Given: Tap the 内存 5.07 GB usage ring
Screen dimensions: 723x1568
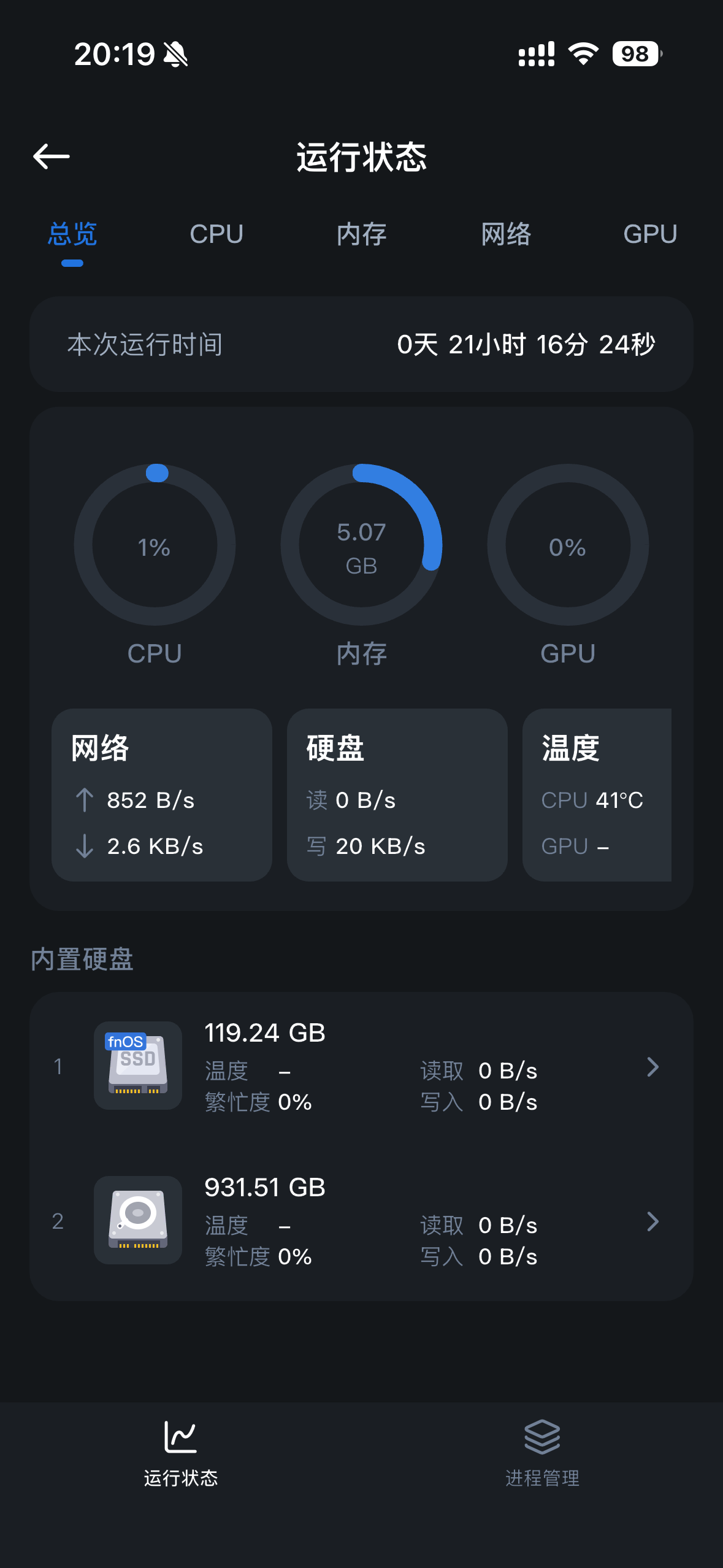Looking at the screenshot, I should [x=361, y=545].
